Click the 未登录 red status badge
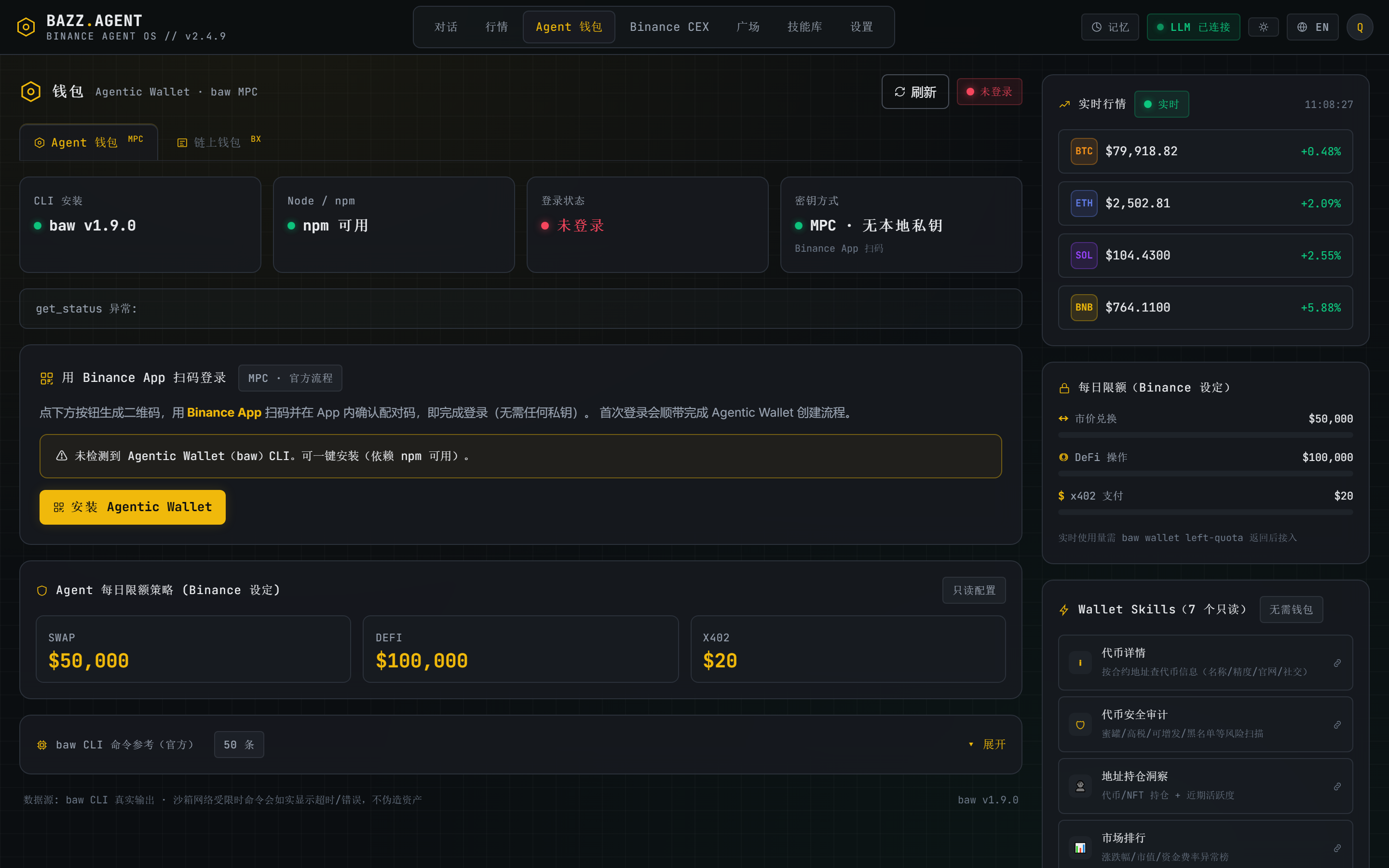The height and width of the screenshot is (868, 1389). (989, 92)
